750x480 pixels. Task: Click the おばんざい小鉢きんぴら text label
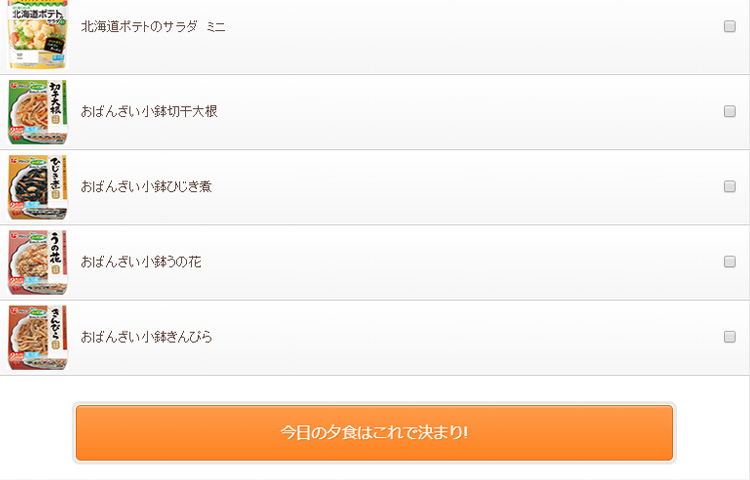(x=146, y=337)
